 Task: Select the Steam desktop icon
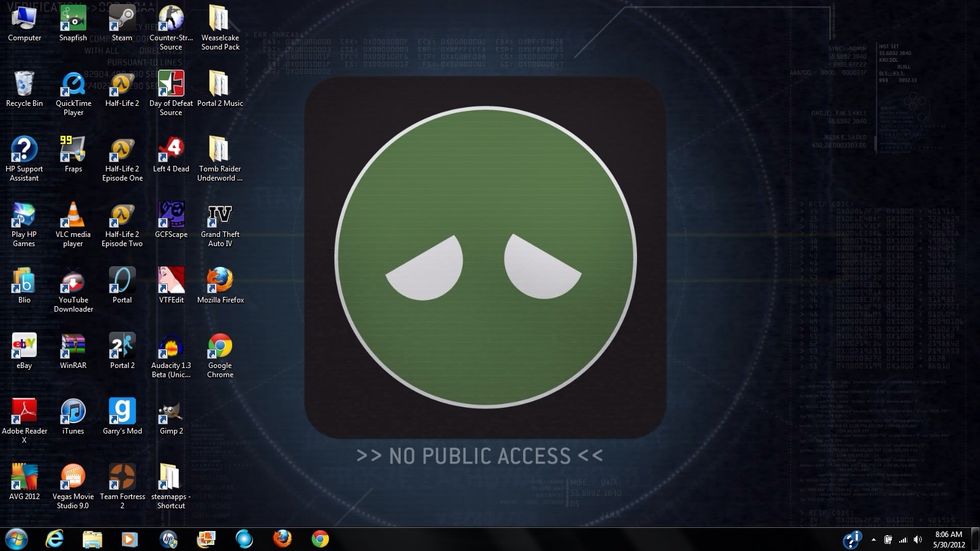pyautogui.click(x=122, y=22)
